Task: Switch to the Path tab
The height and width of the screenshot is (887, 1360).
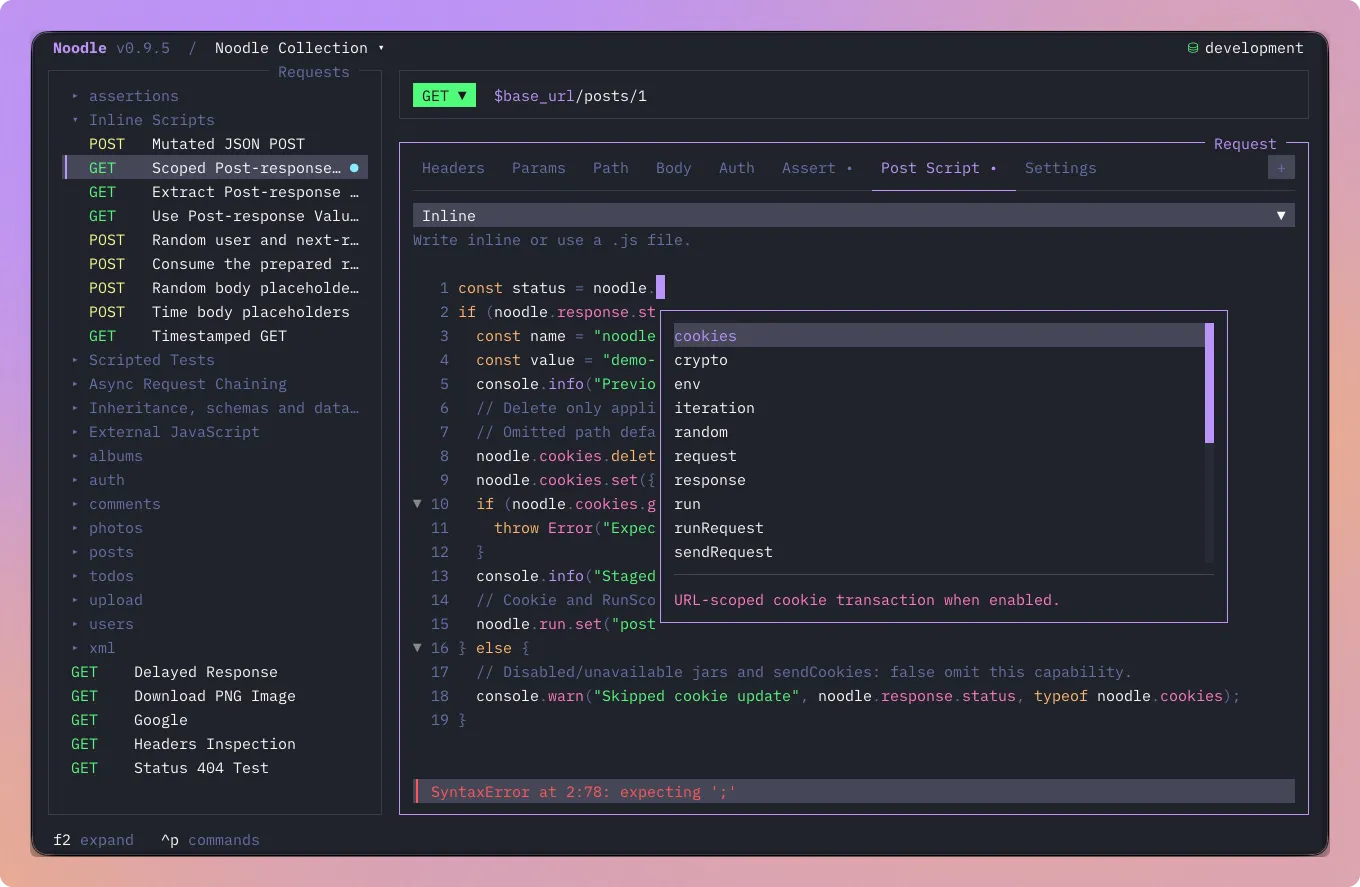Action: [610, 168]
